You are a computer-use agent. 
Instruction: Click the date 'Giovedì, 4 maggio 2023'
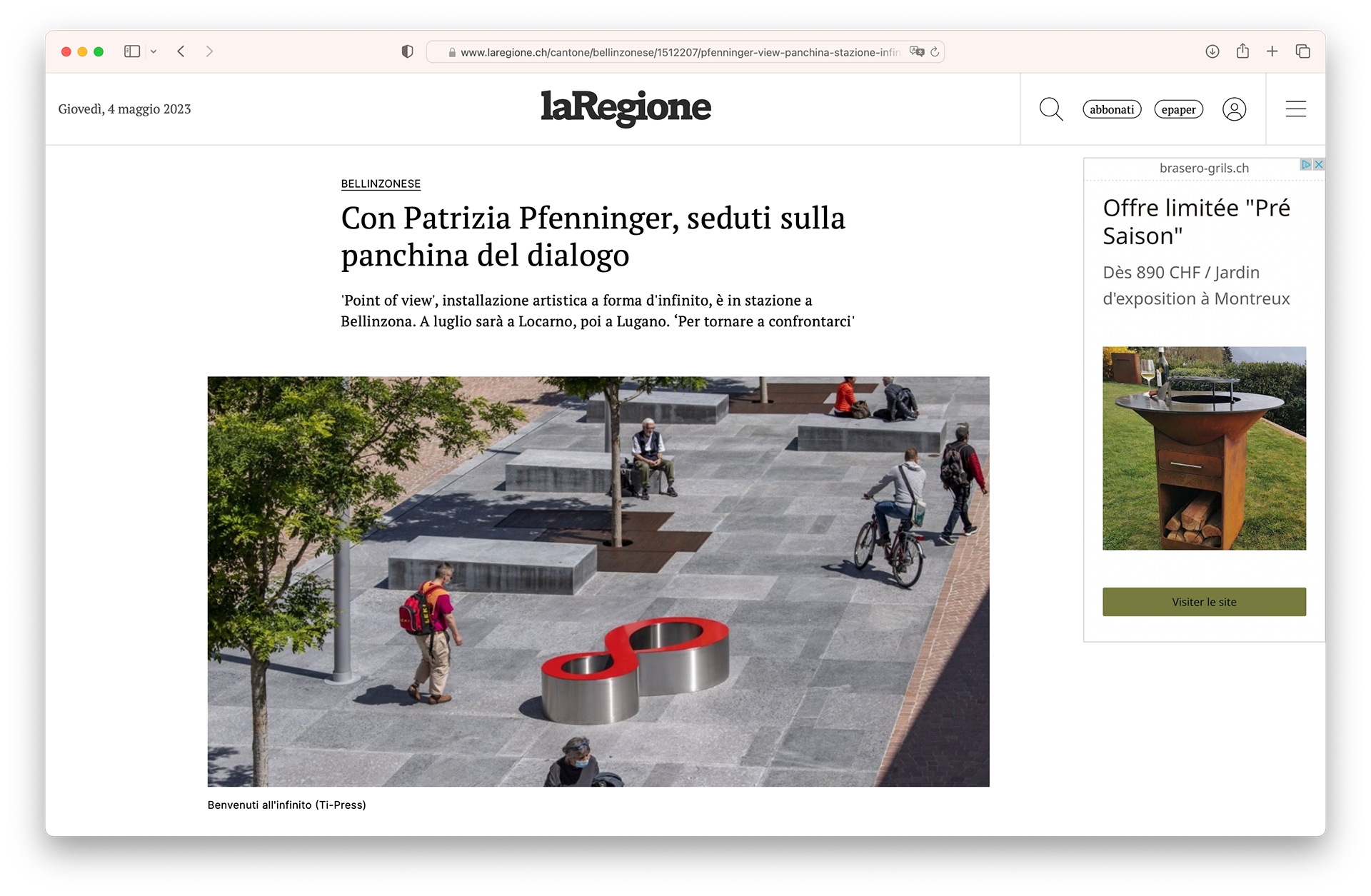coord(124,109)
